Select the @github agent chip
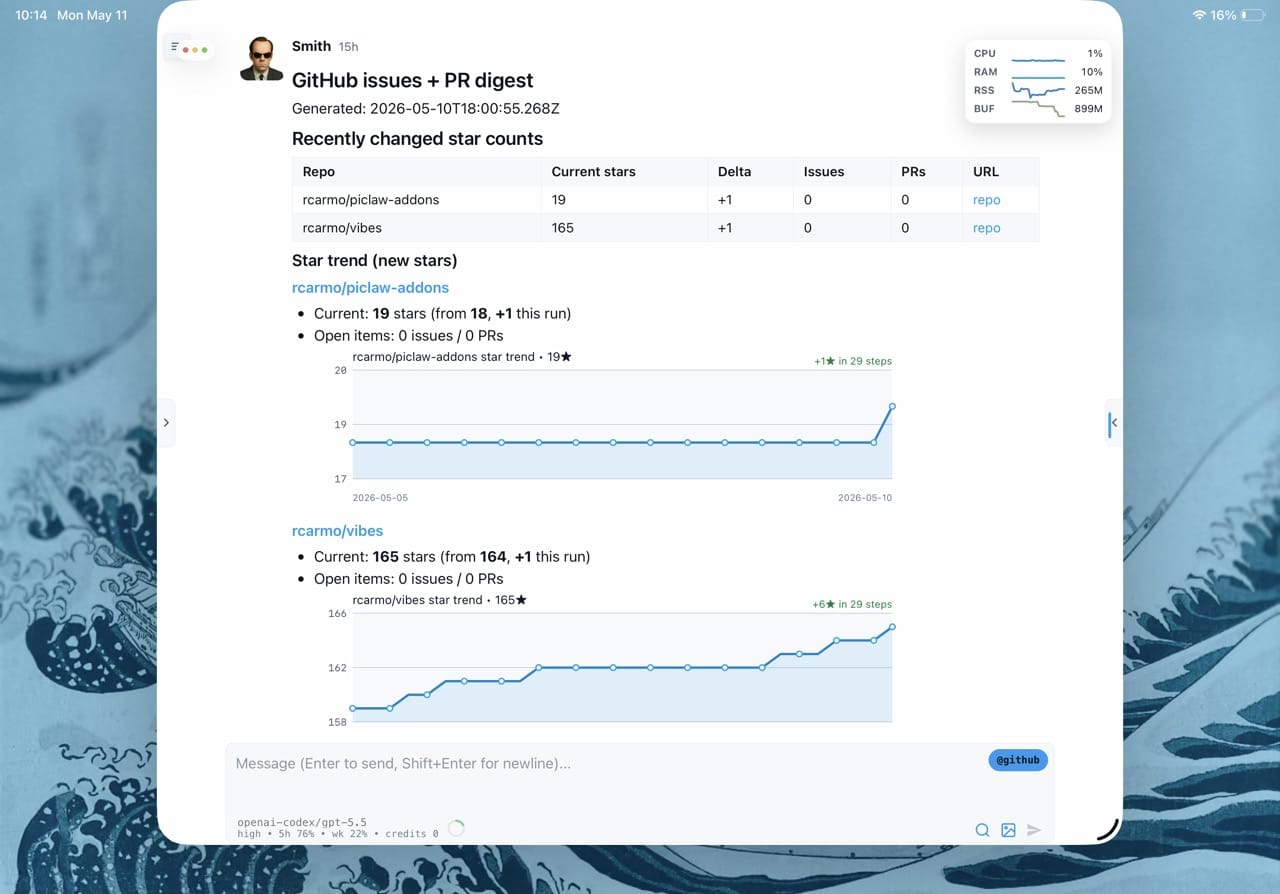Screen dimensions: 1280x894 coord(1018,760)
